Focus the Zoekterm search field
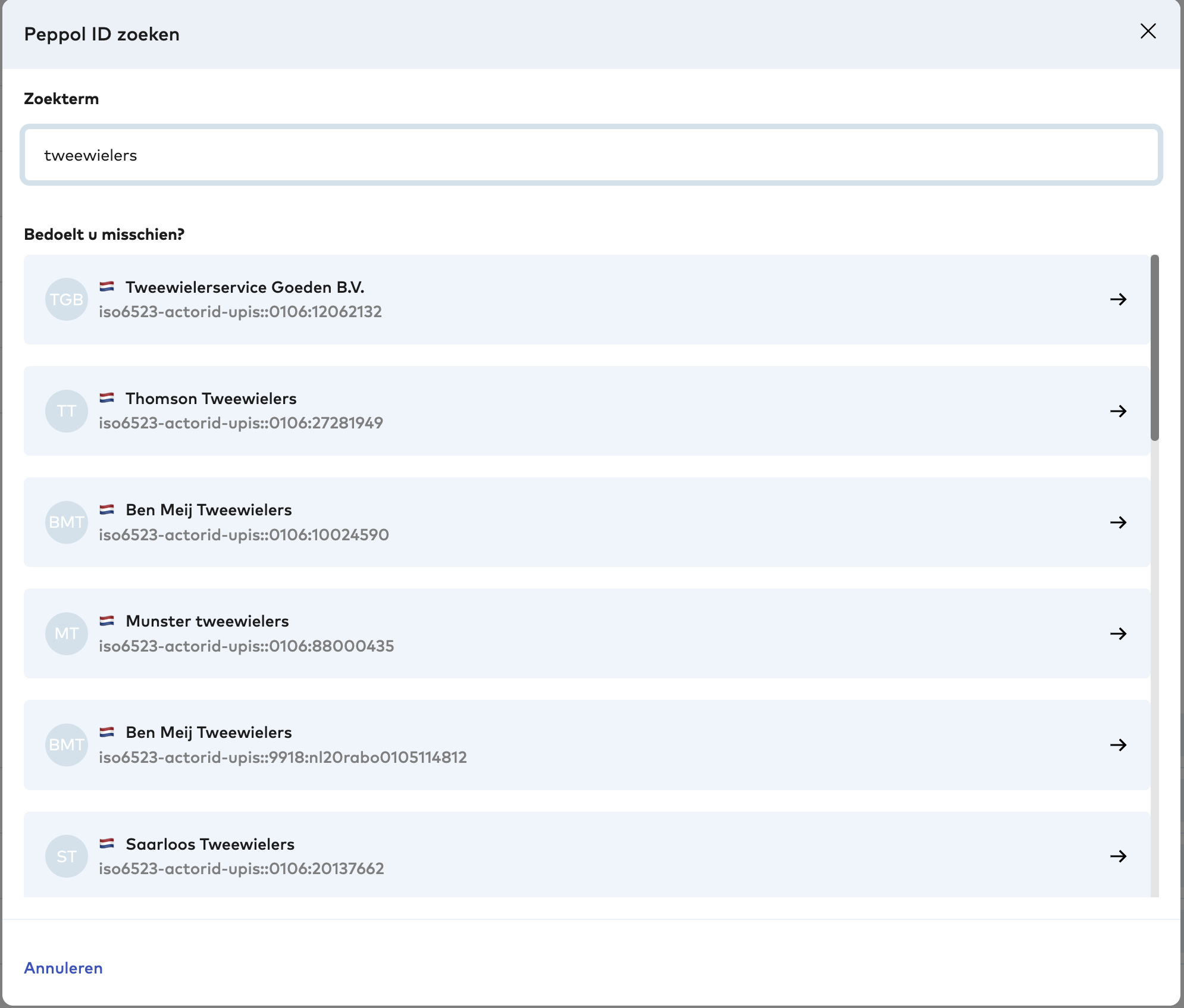Screen dimensions: 1184x1008 click(591, 155)
